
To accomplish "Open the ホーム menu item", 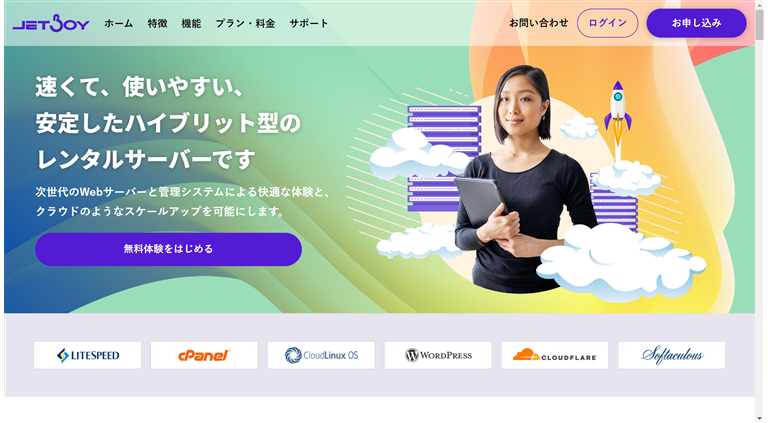I will (x=119, y=23).
